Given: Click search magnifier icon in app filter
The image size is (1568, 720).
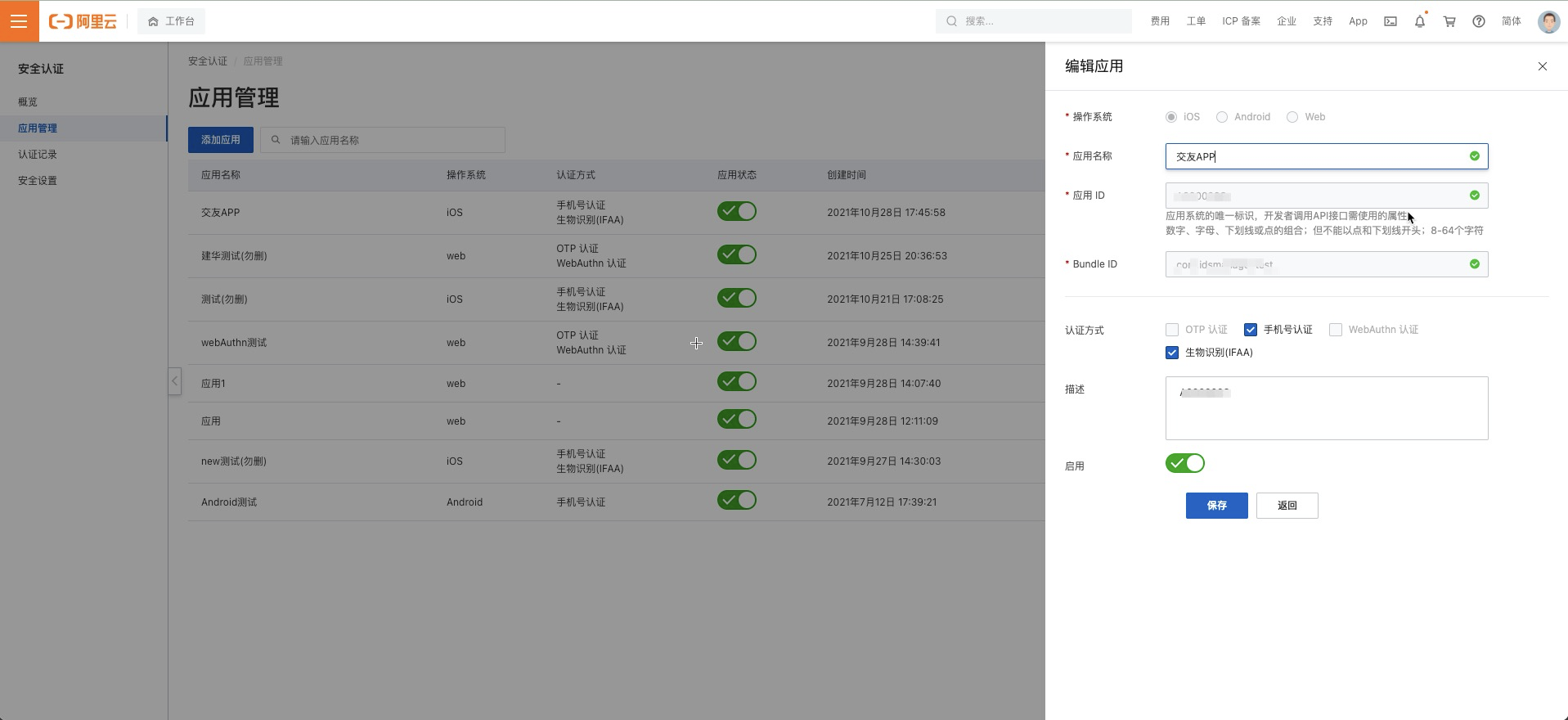Looking at the screenshot, I should (276, 140).
